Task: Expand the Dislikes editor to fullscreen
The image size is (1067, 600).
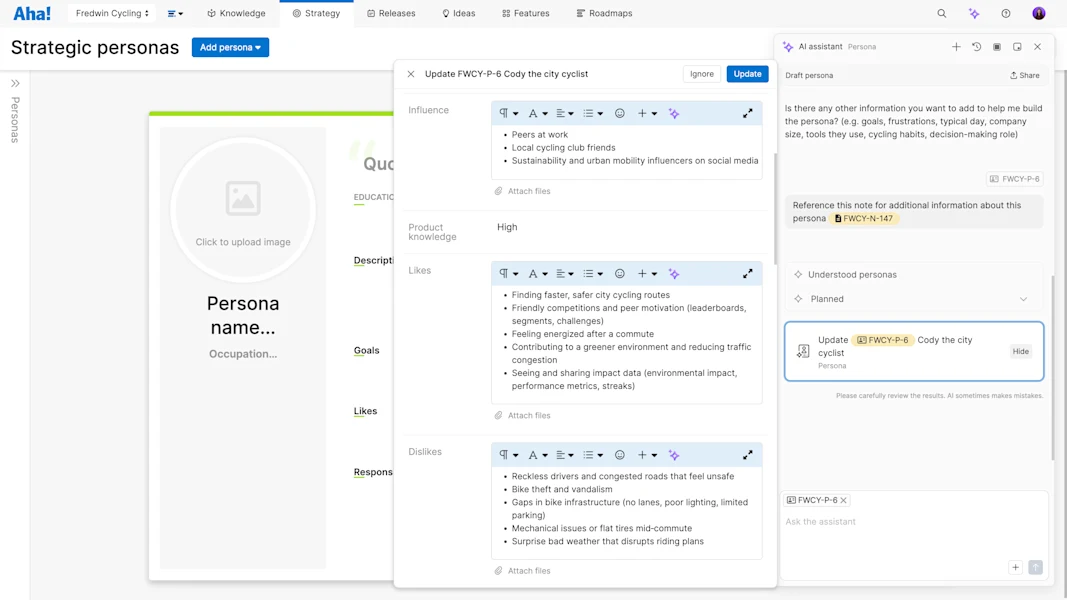Action: [x=748, y=455]
